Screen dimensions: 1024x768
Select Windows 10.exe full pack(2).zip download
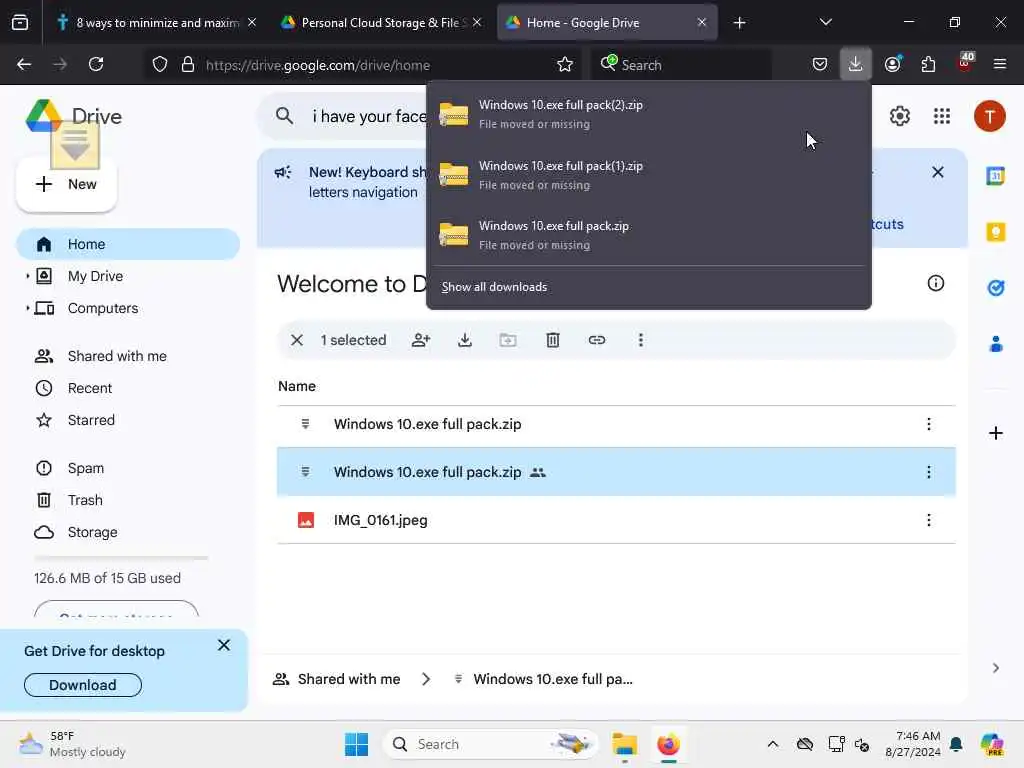click(648, 114)
